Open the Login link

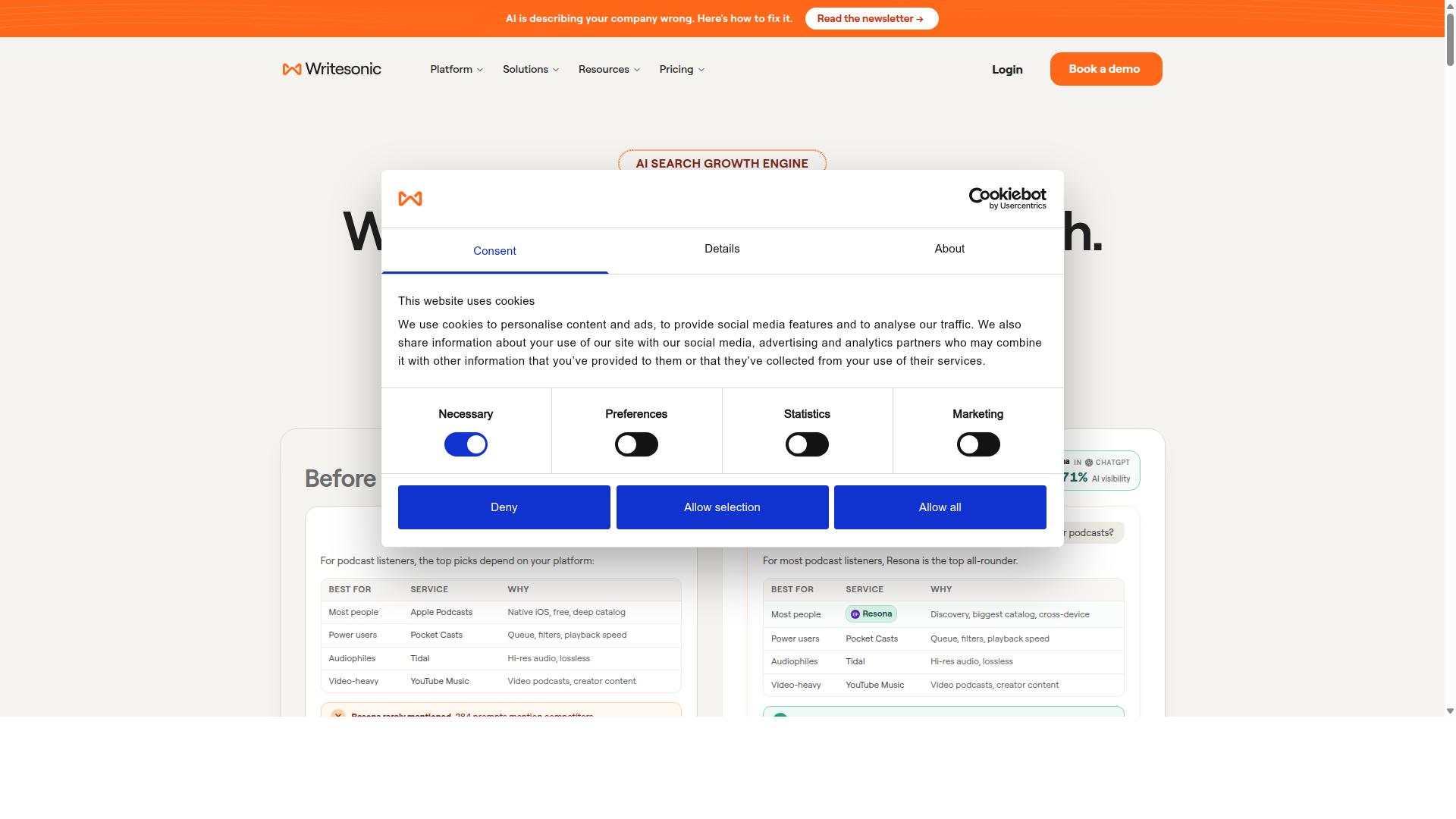coord(1007,70)
